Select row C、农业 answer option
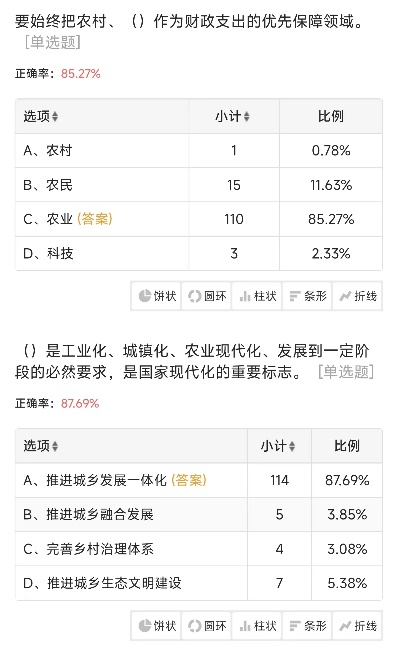Viewport: 397px width, 652px height. (199, 219)
